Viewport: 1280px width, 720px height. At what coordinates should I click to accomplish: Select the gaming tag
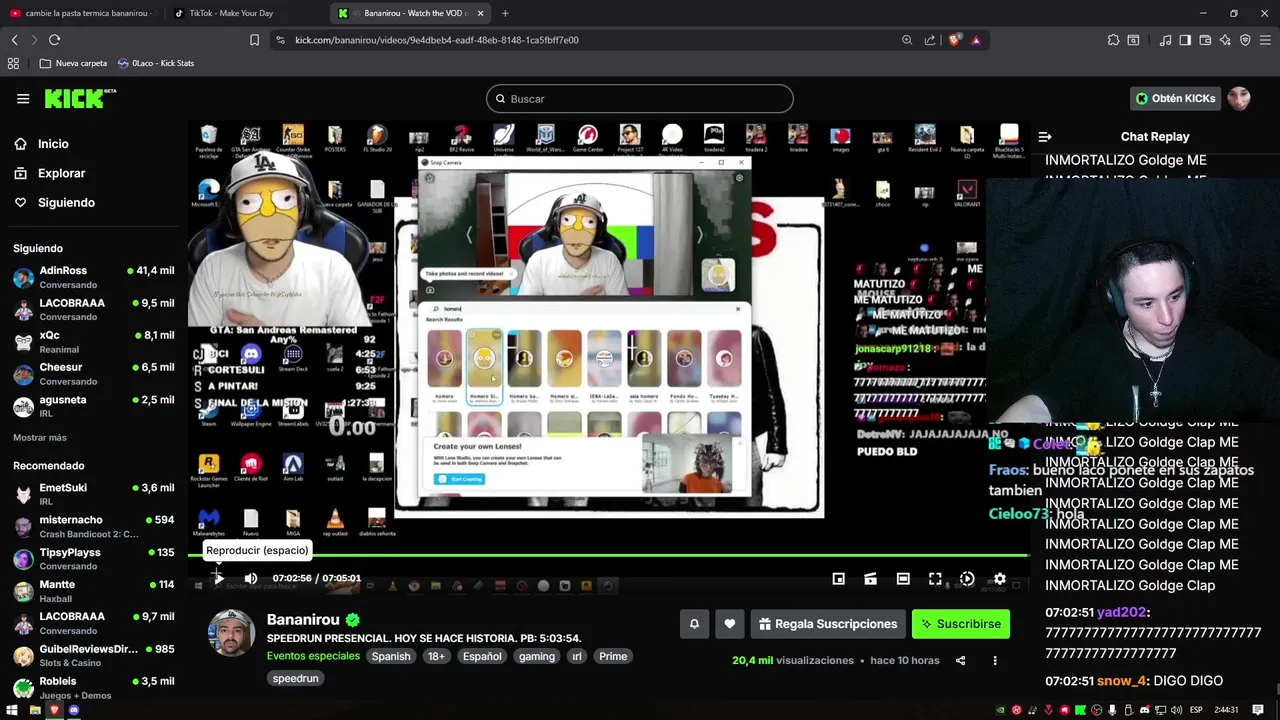click(537, 657)
